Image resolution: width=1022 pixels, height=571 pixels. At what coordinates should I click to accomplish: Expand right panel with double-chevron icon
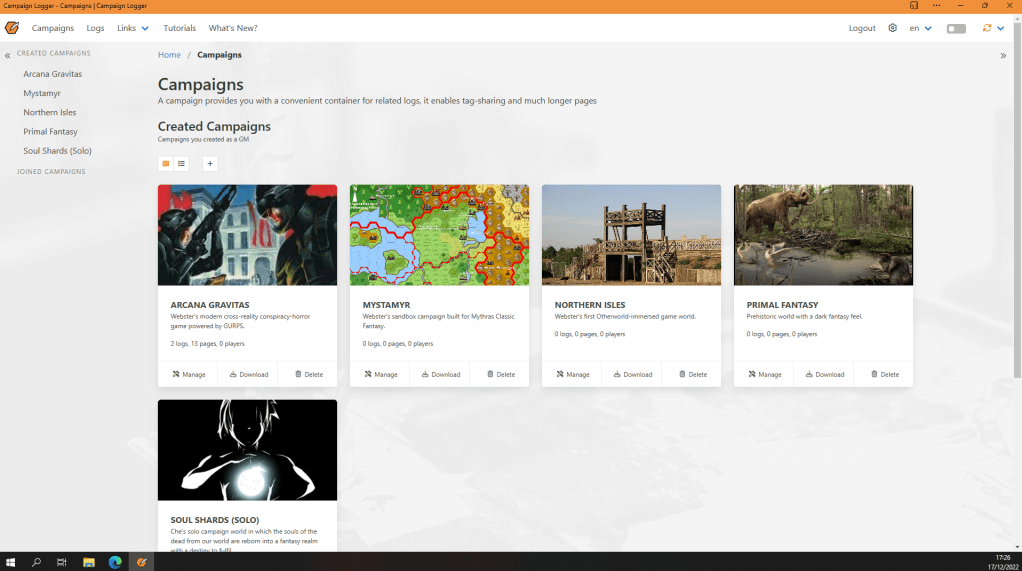[1003, 55]
